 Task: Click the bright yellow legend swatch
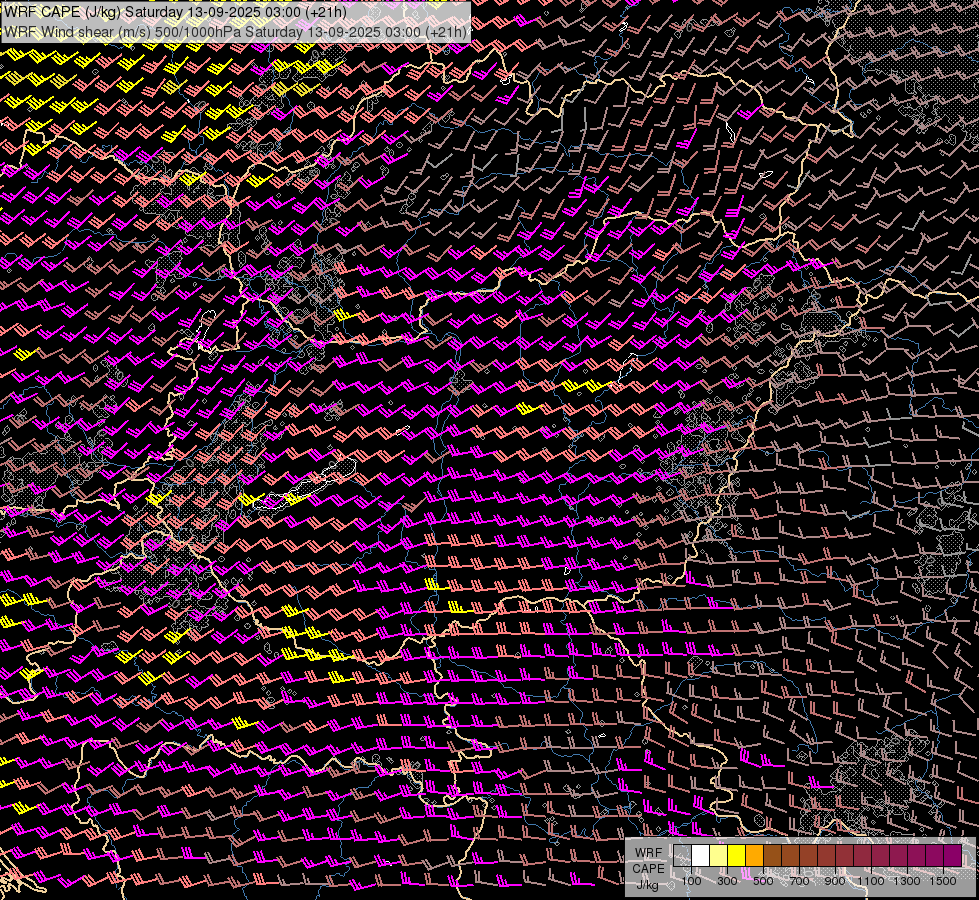(x=737, y=855)
